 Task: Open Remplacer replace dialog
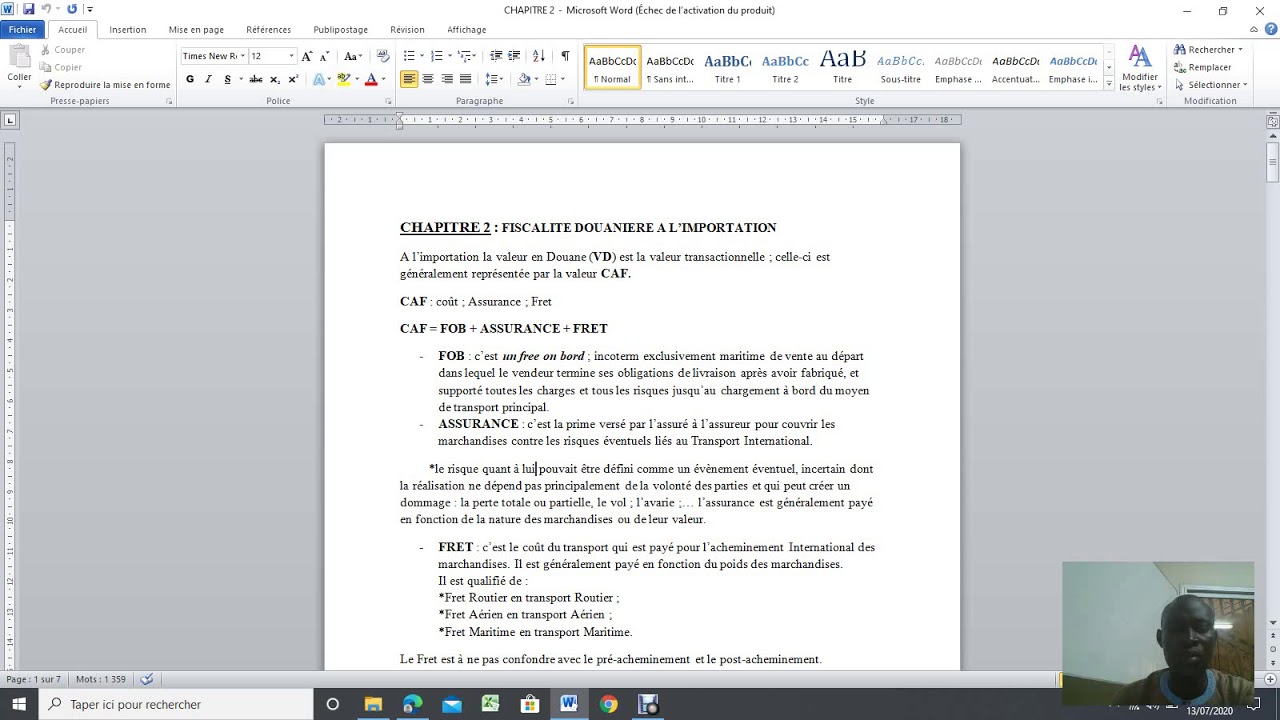pos(1204,67)
